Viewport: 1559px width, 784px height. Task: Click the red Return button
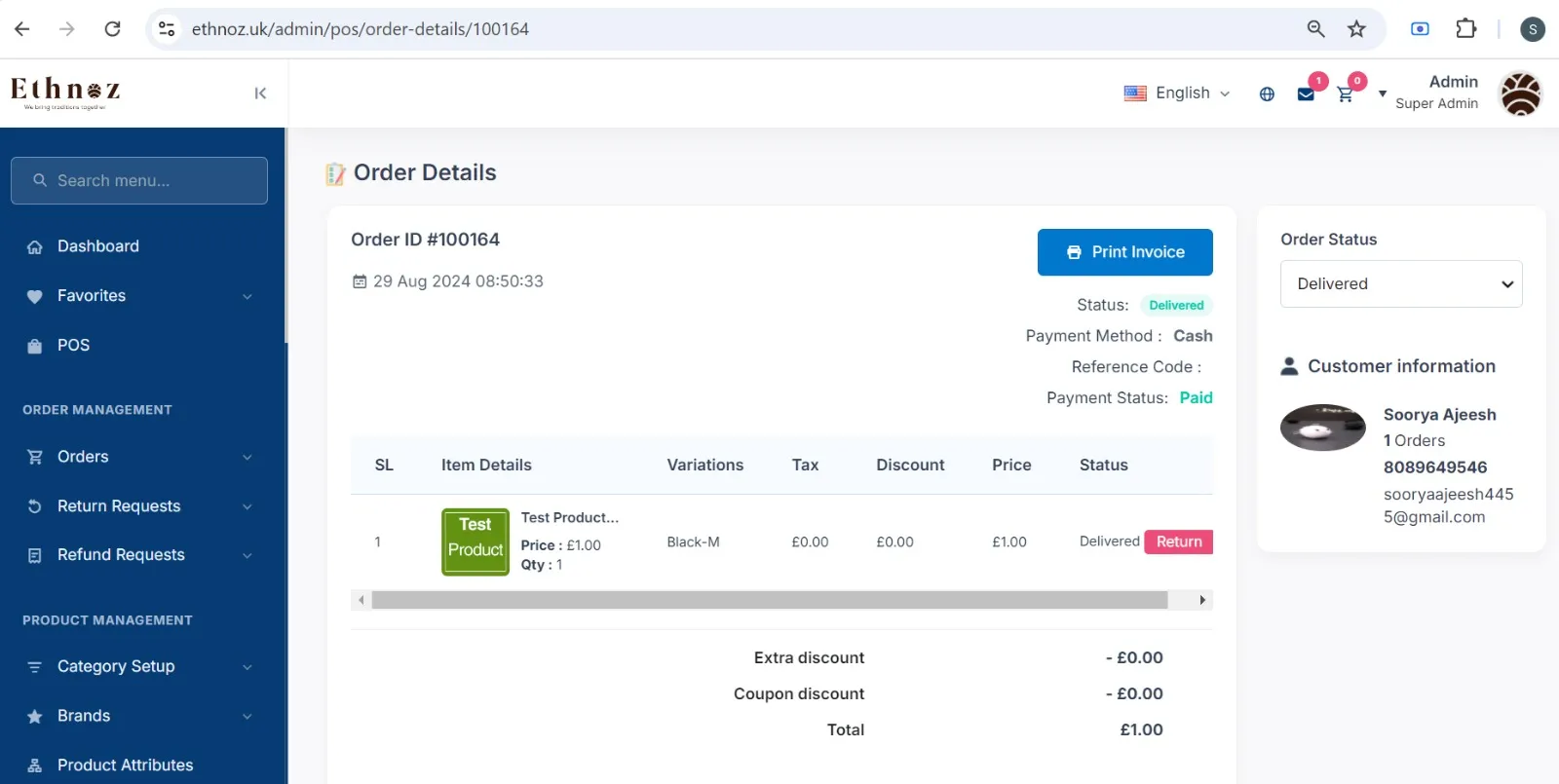[x=1179, y=541]
